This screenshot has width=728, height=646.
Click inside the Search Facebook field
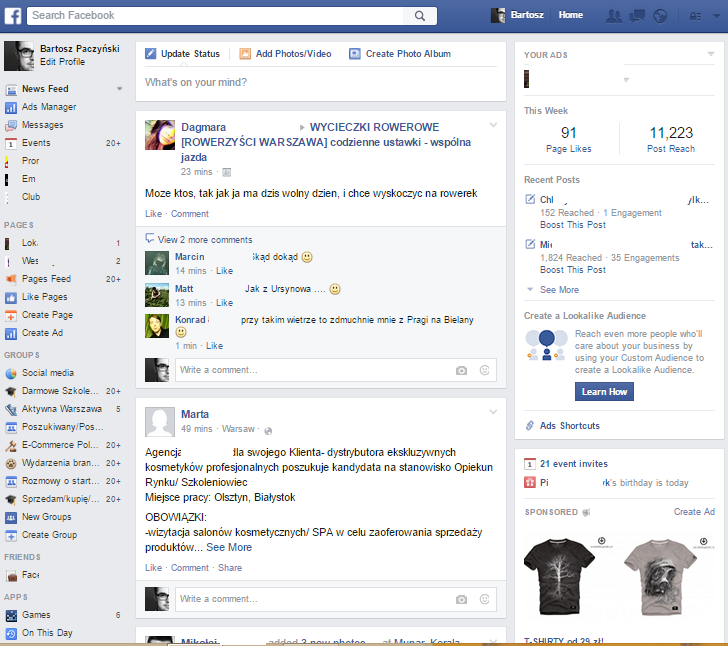tap(215, 16)
